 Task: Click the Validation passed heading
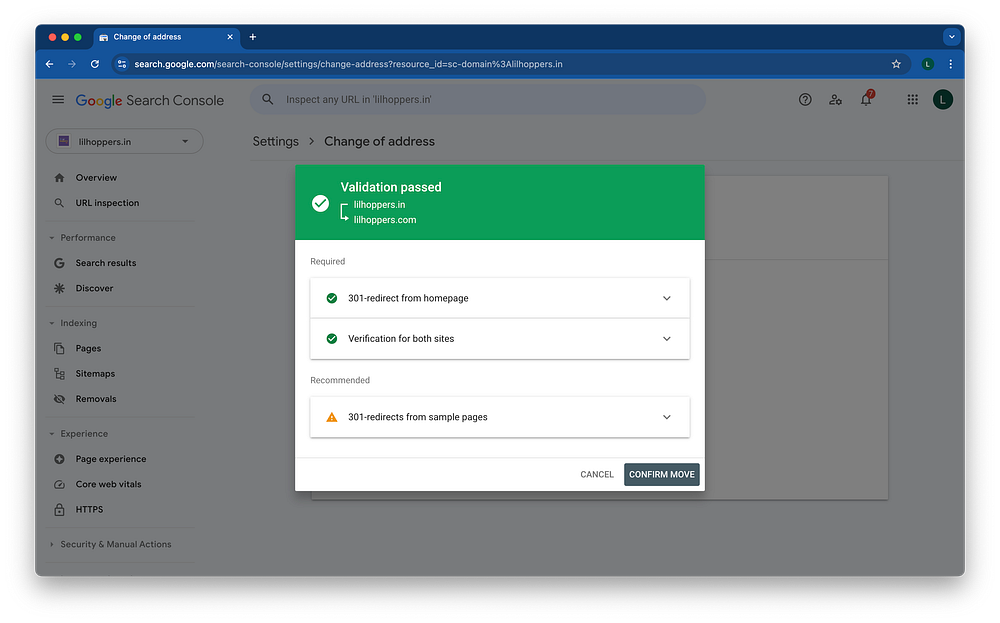pos(391,187)
